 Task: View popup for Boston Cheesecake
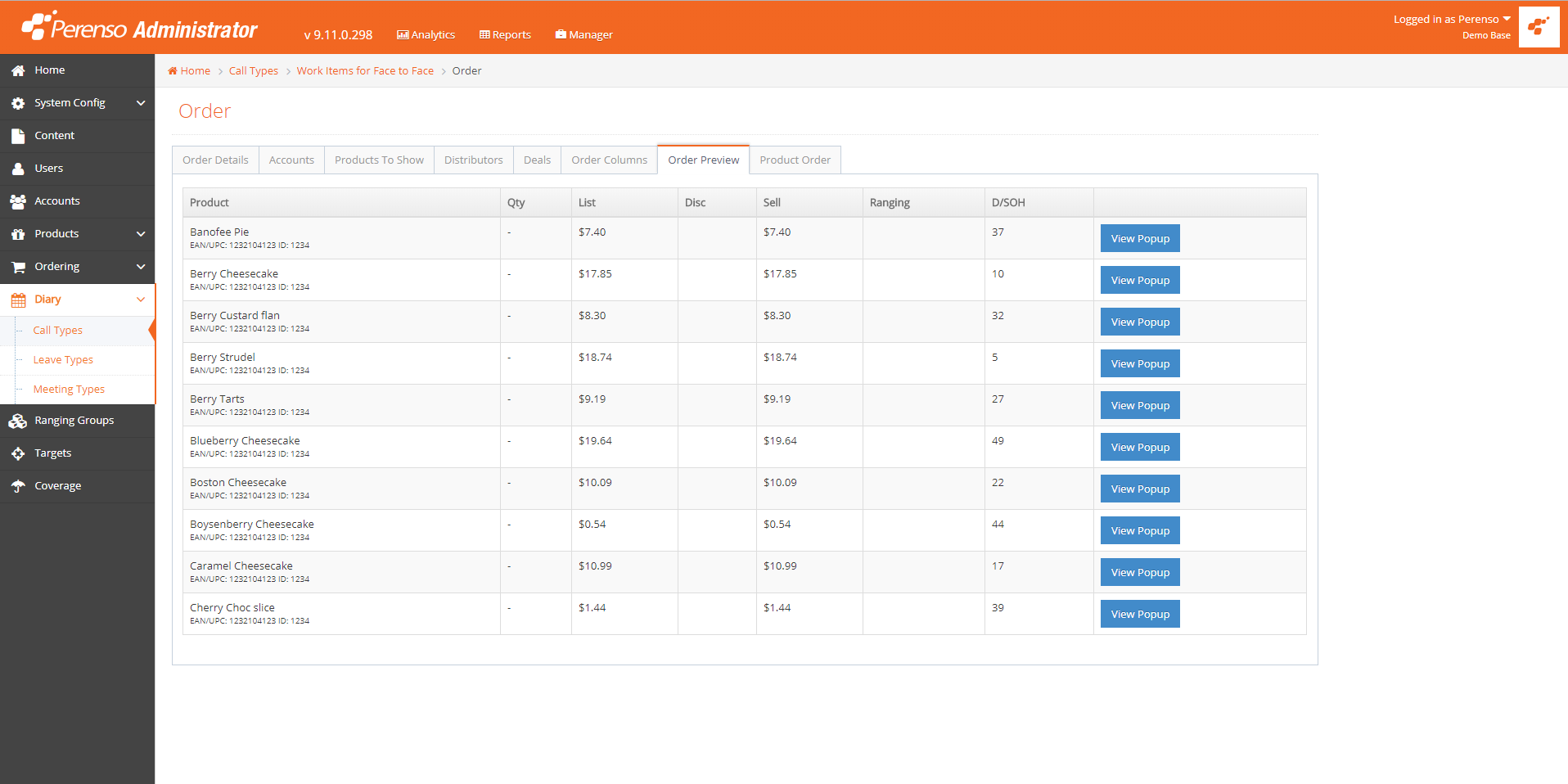coord(1140,489)
